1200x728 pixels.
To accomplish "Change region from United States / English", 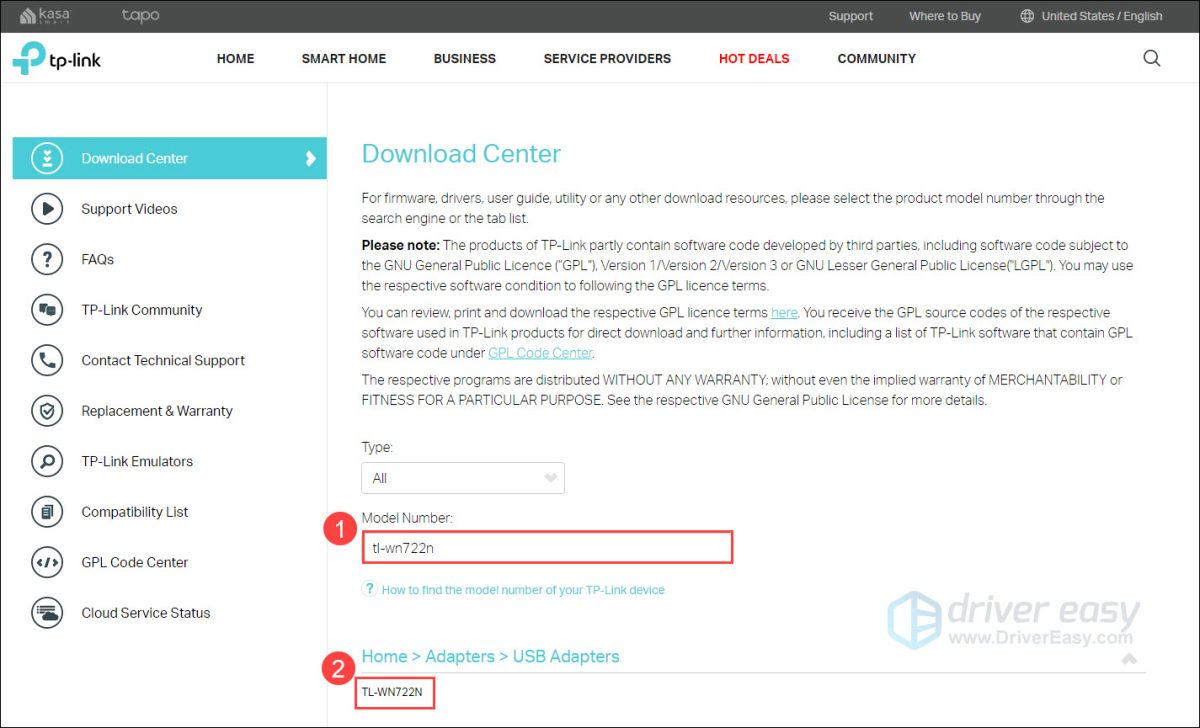I will [x=1102, y=16].
